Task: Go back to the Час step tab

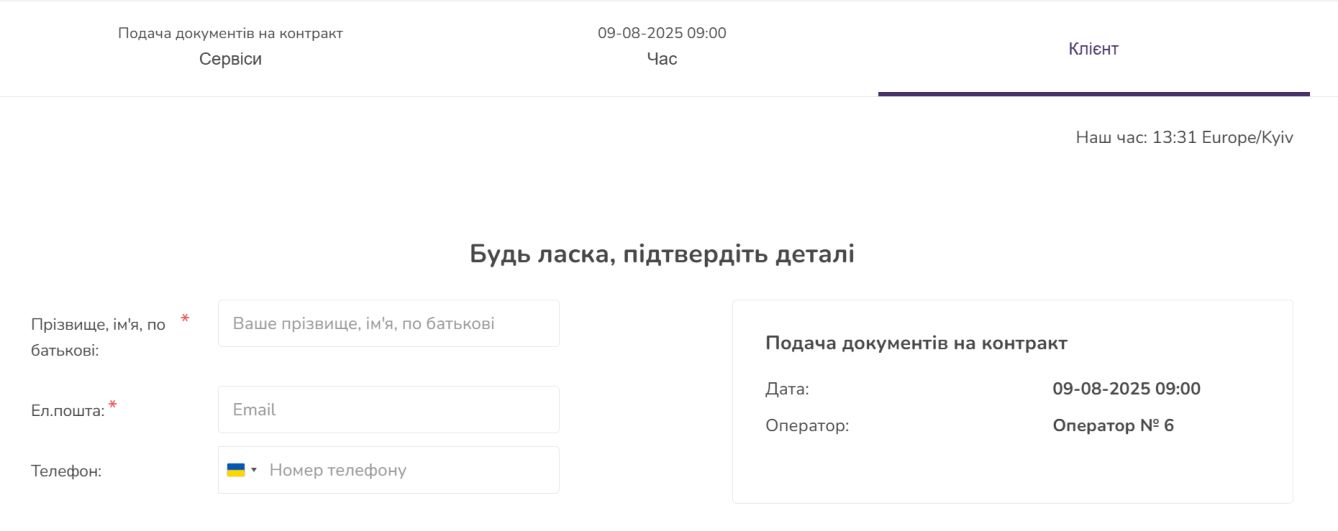Action: click(662, 48)
